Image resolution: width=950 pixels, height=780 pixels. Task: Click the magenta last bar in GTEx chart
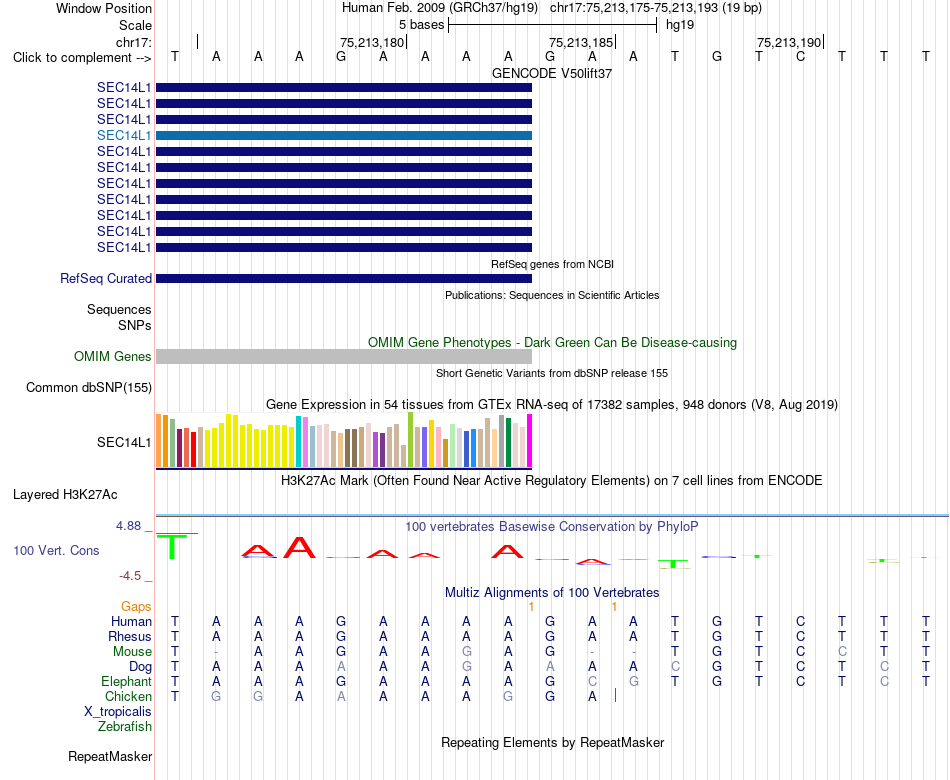coord(530,441)
